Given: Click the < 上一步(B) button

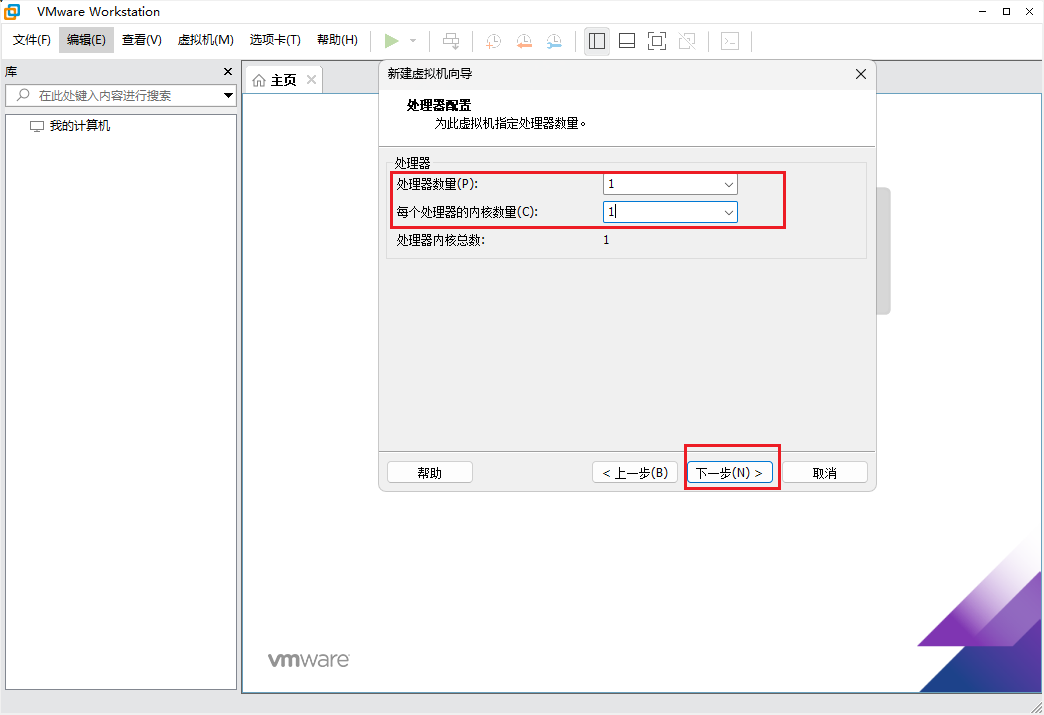Looking at the screenshot, I should point(635,473).
